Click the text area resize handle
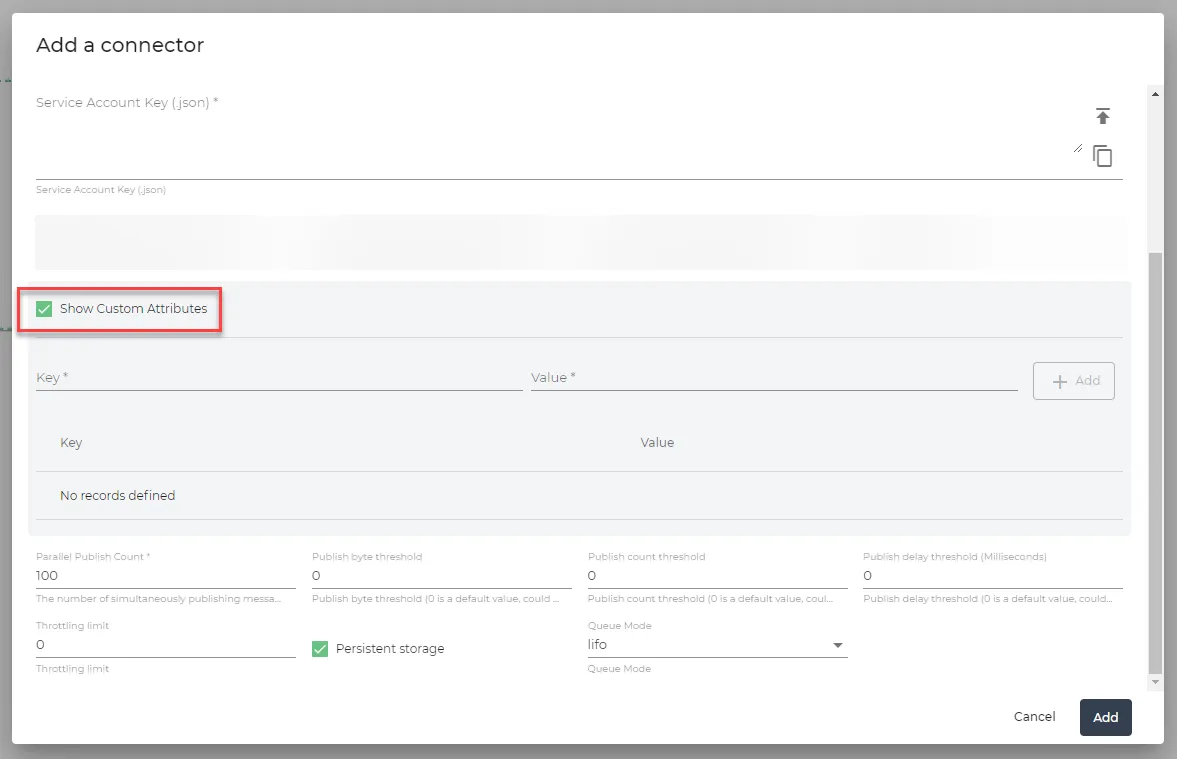Screen dimensions: 1177x759 (1078, 148)
